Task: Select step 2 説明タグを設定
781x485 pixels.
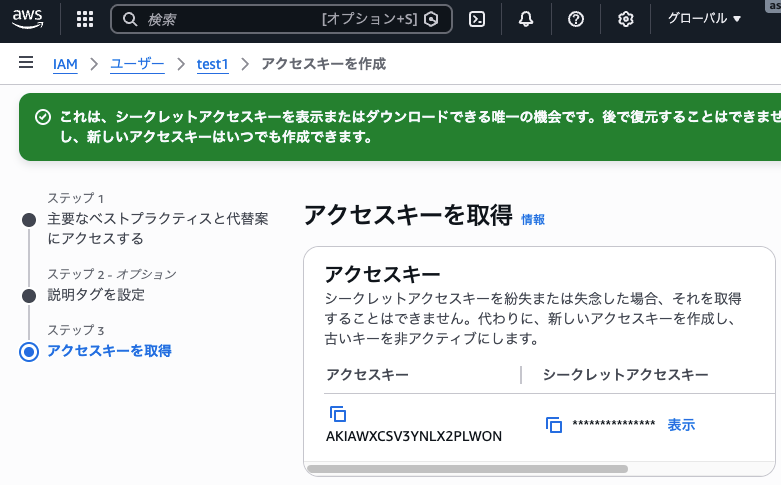Action: pos(96,295)
